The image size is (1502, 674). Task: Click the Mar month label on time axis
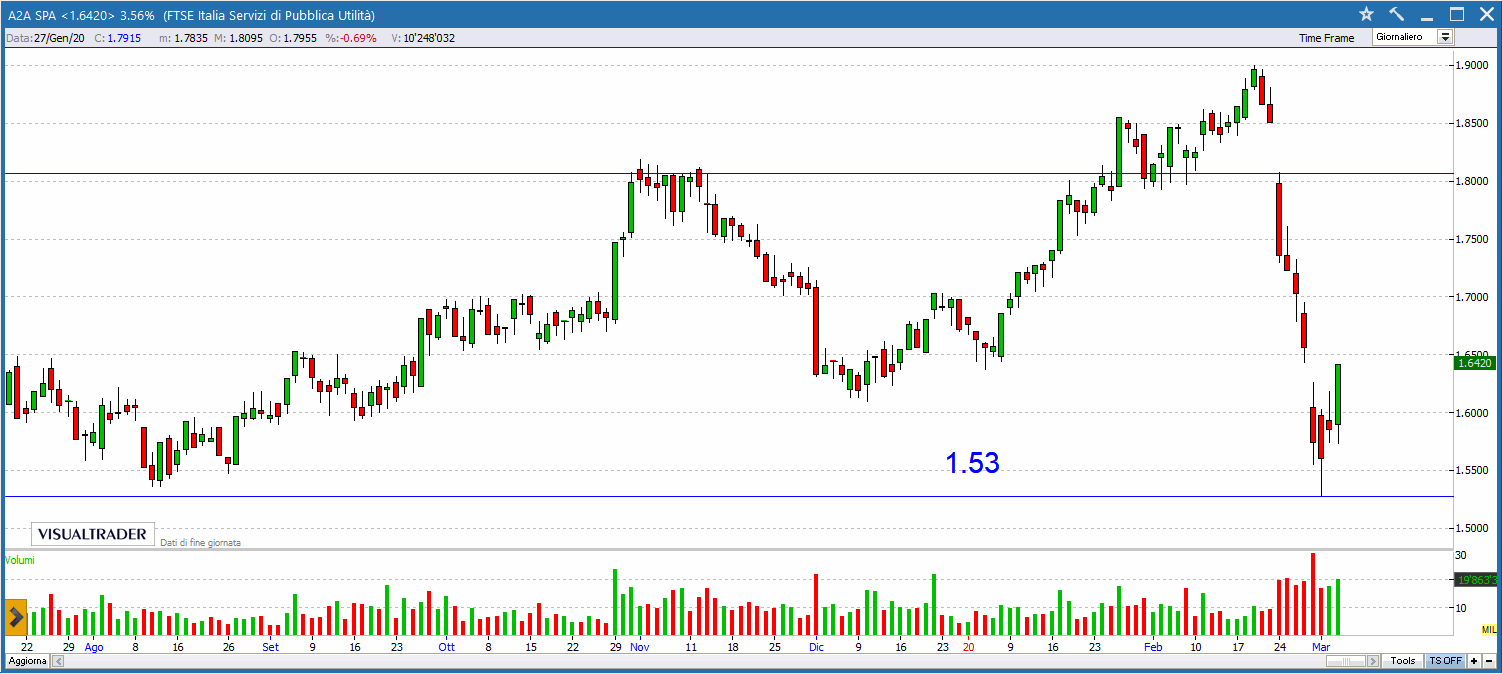click(1321, 647)
